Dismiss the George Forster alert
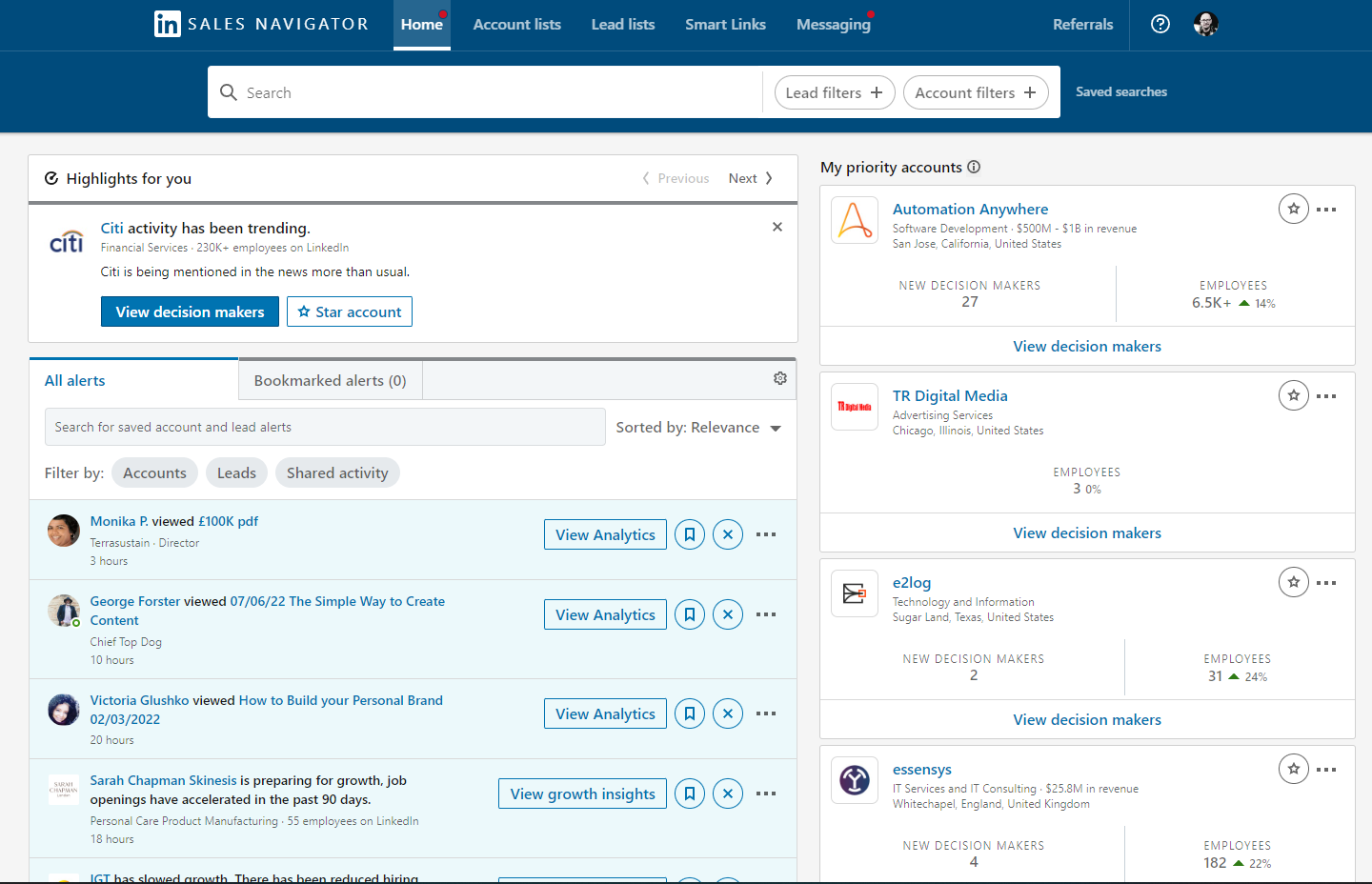 click(x=728, y=614)
